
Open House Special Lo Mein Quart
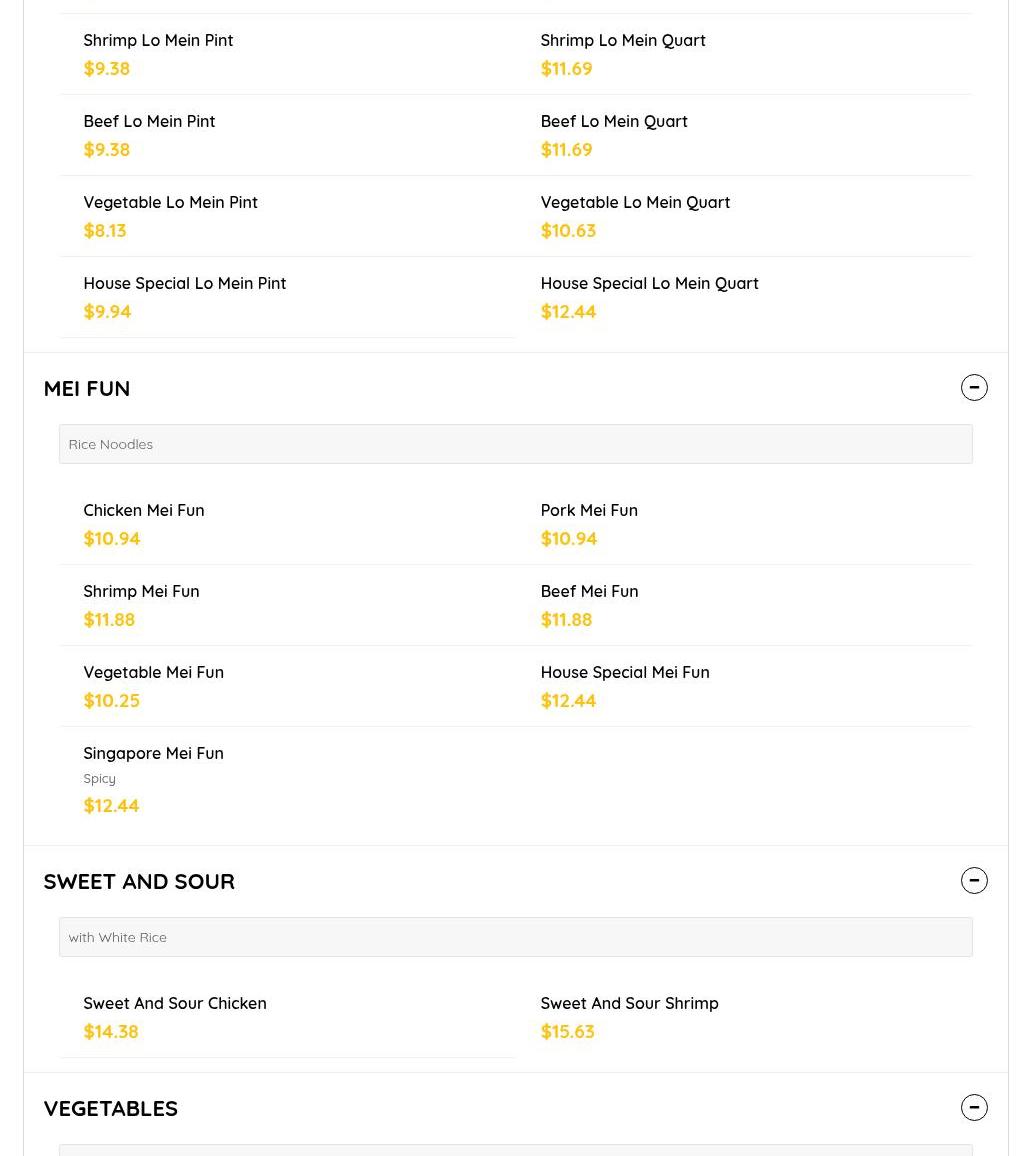click(649, 284)
